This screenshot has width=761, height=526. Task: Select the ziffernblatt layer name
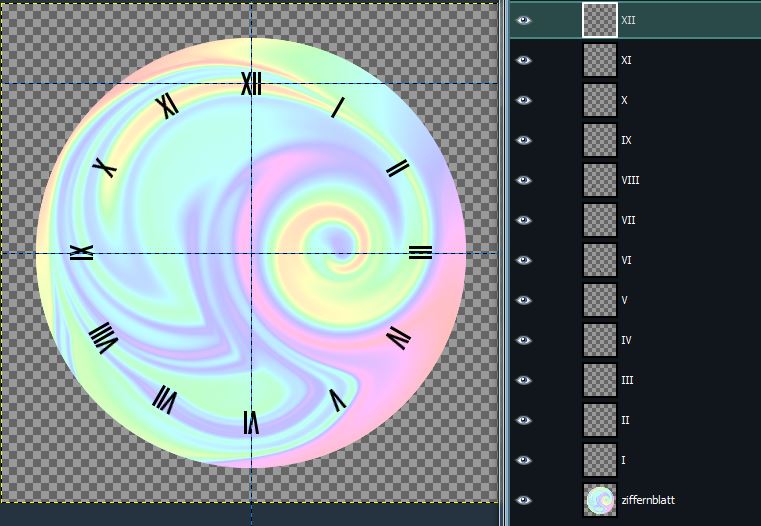(x=647, y=500)
